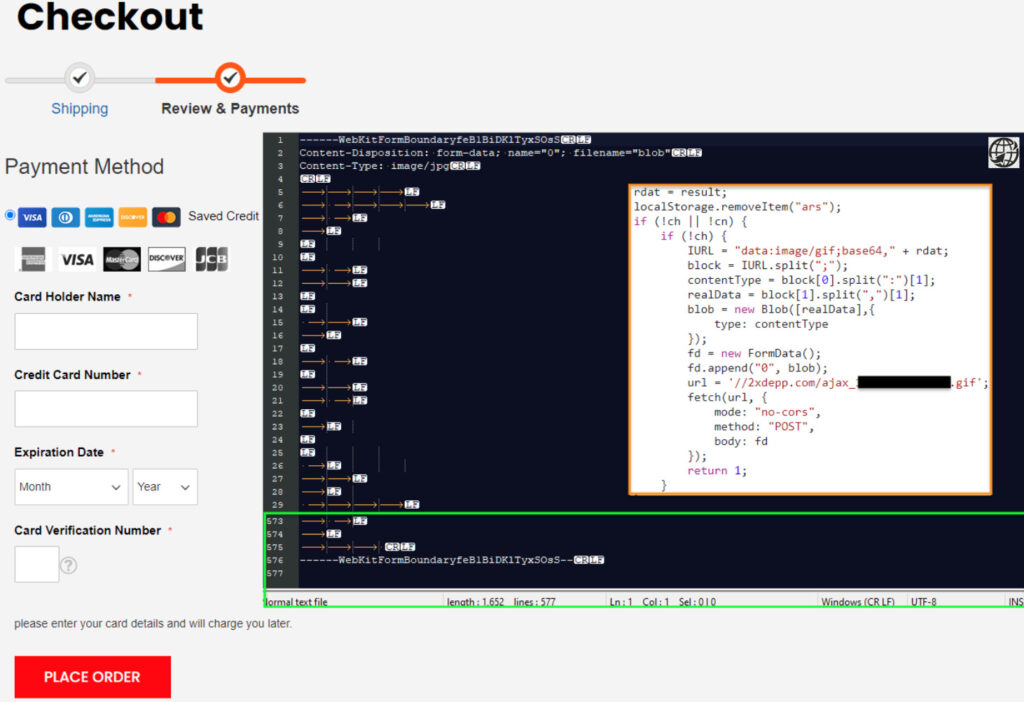Open the expiration Year dropdown
The image size is (1024, 702).
[x=165, y=487]
